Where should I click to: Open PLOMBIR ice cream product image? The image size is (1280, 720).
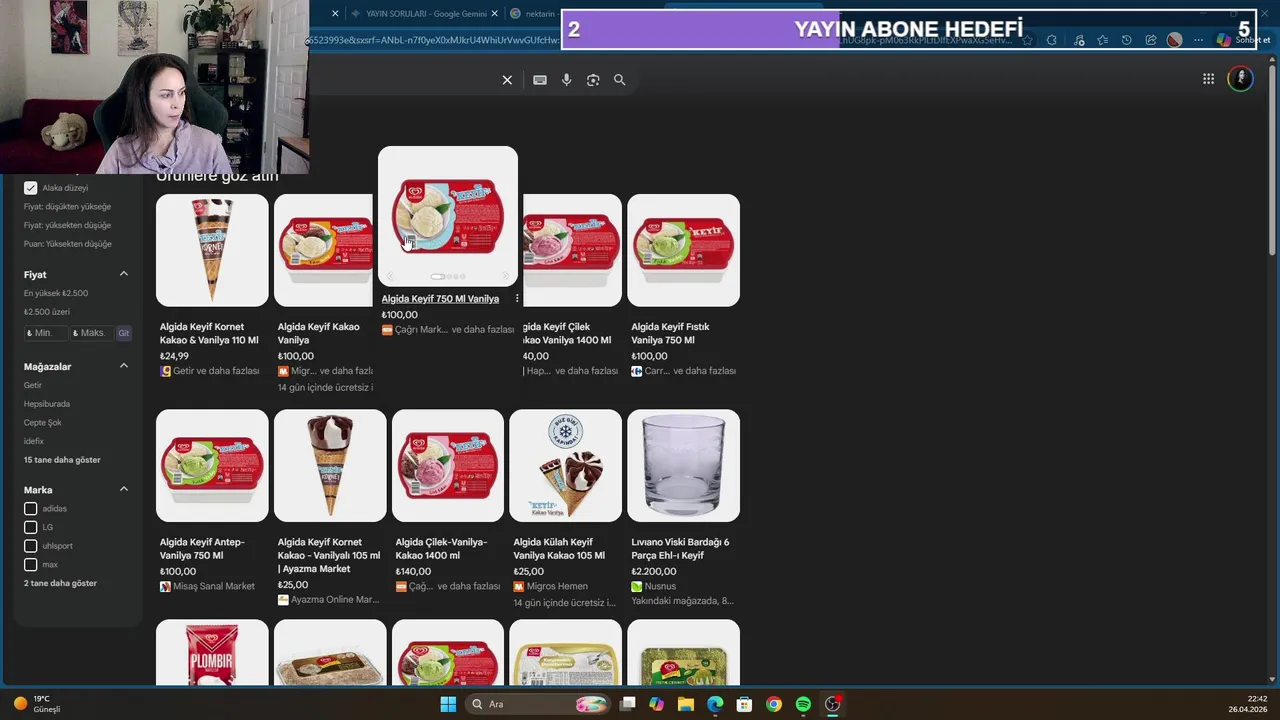[x=212, y=652]
